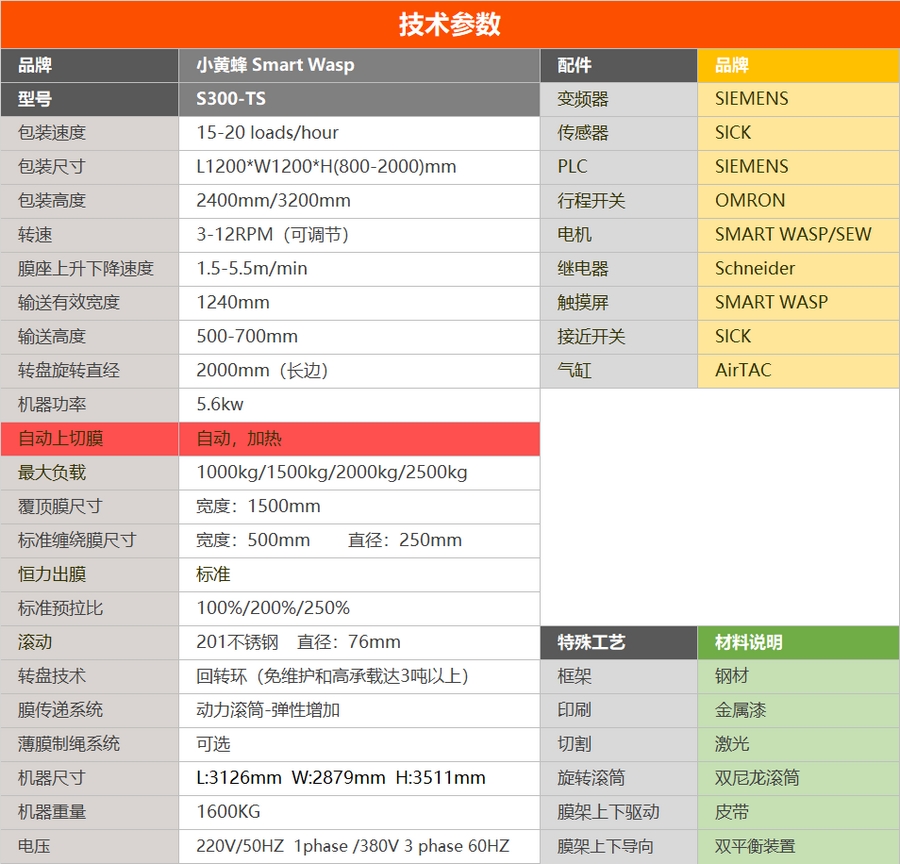Click the 技术参数 title header
This screenshot has width=900, height=864.
pyautogui.click(x=450, y=25)
